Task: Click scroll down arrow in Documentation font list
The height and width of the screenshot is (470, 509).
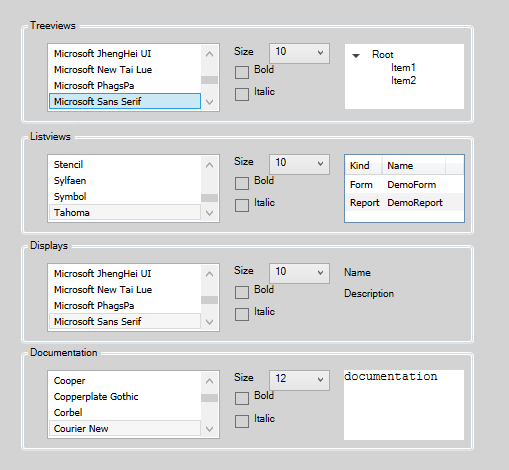Action: 209,429
